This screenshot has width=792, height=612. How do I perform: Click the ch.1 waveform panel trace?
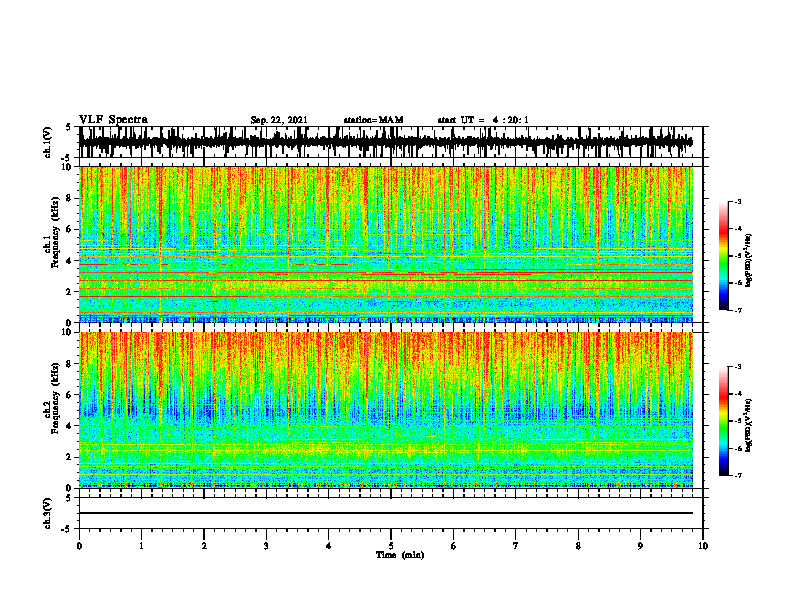tap(386, 142)
